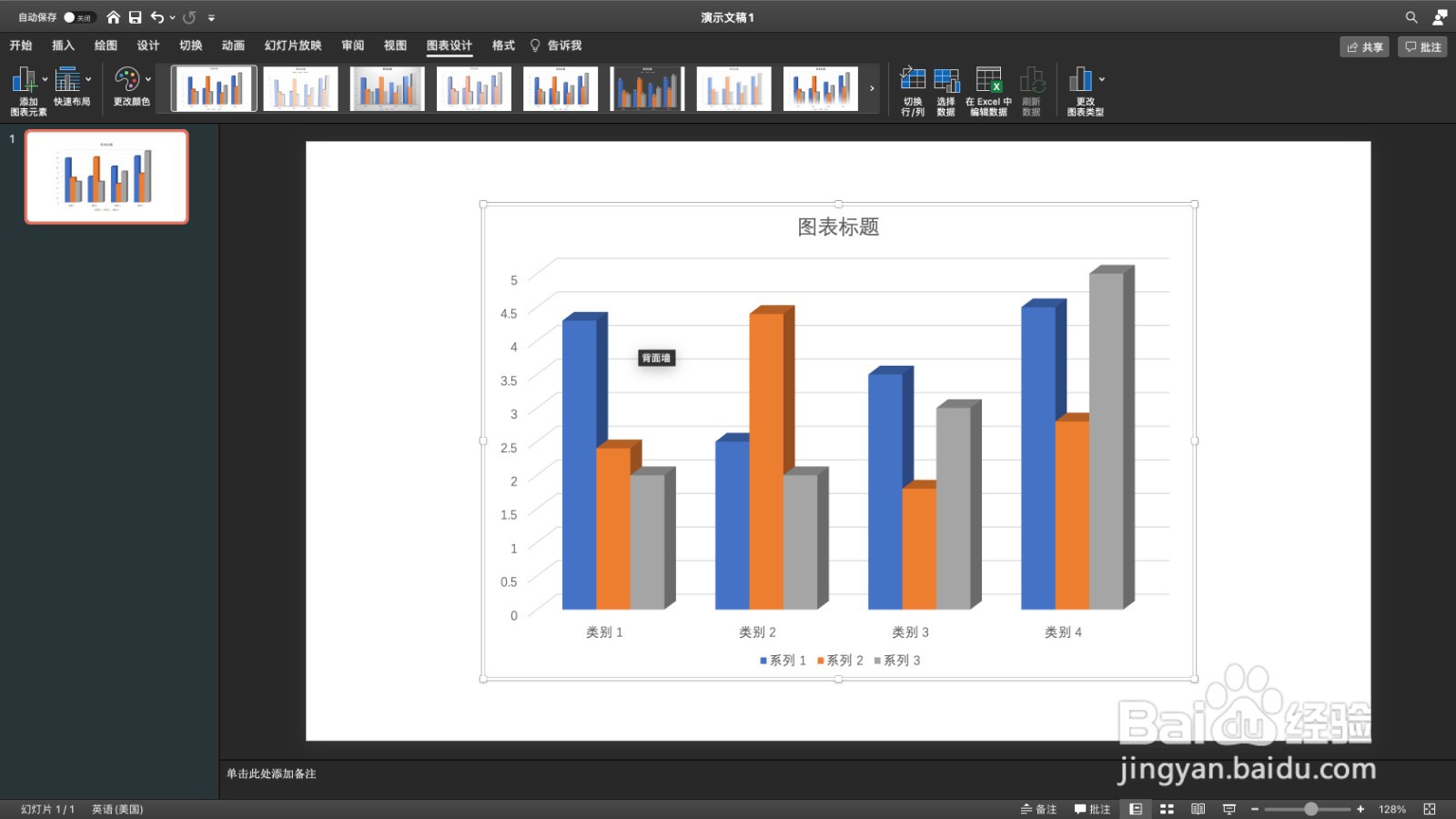
Task: Click the Undo arrow icon
Action: [157, 17]
